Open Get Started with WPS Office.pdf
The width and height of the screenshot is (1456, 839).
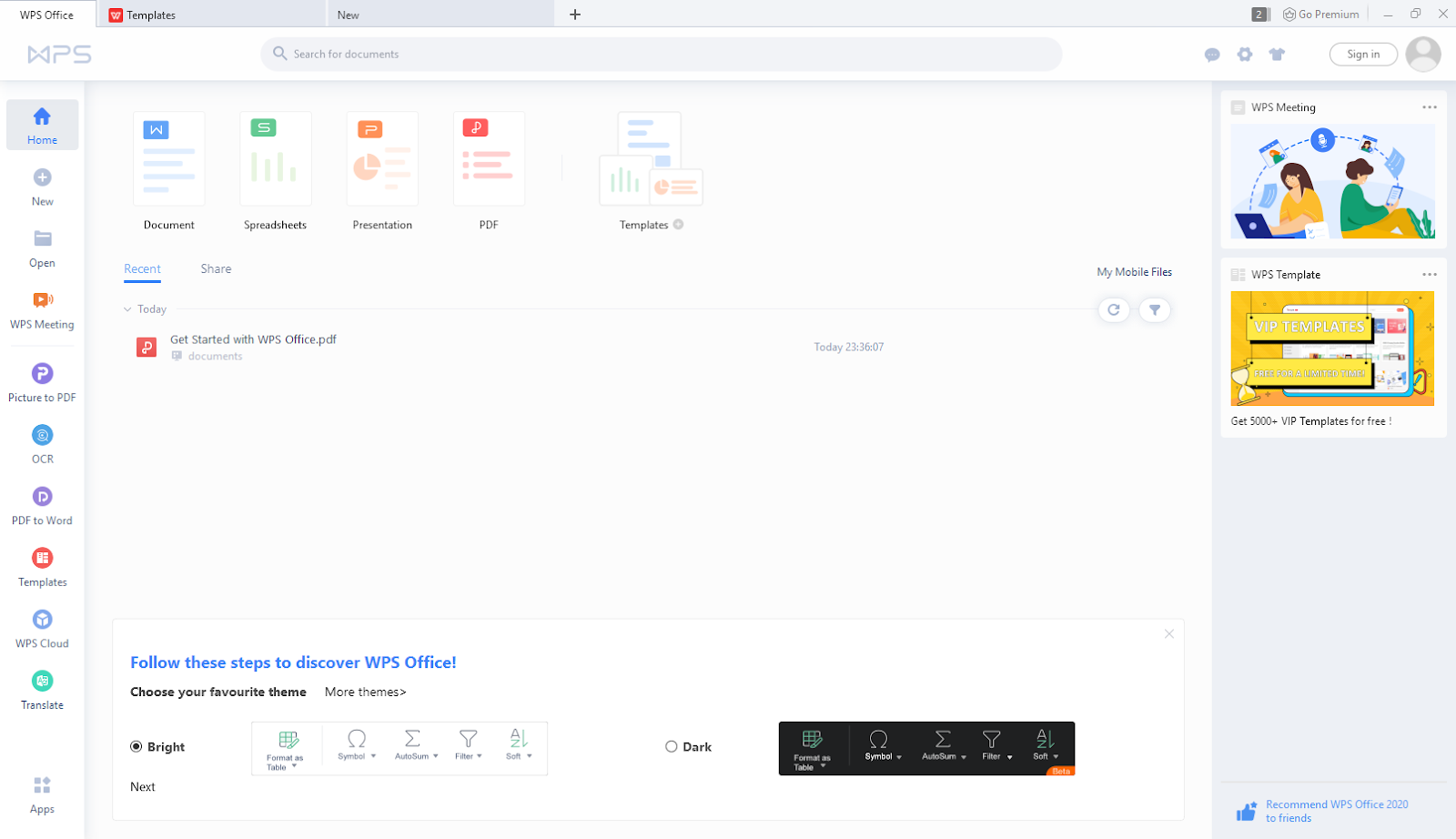[253, 339]
